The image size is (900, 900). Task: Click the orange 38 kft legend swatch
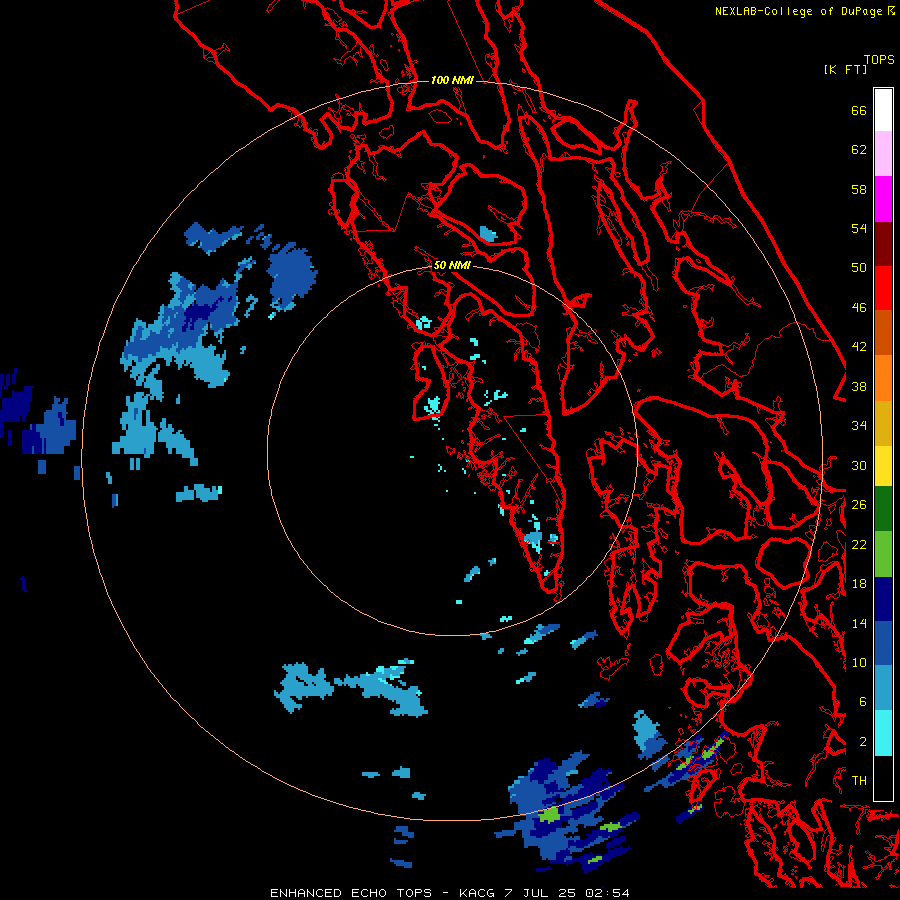click(883, 378)
